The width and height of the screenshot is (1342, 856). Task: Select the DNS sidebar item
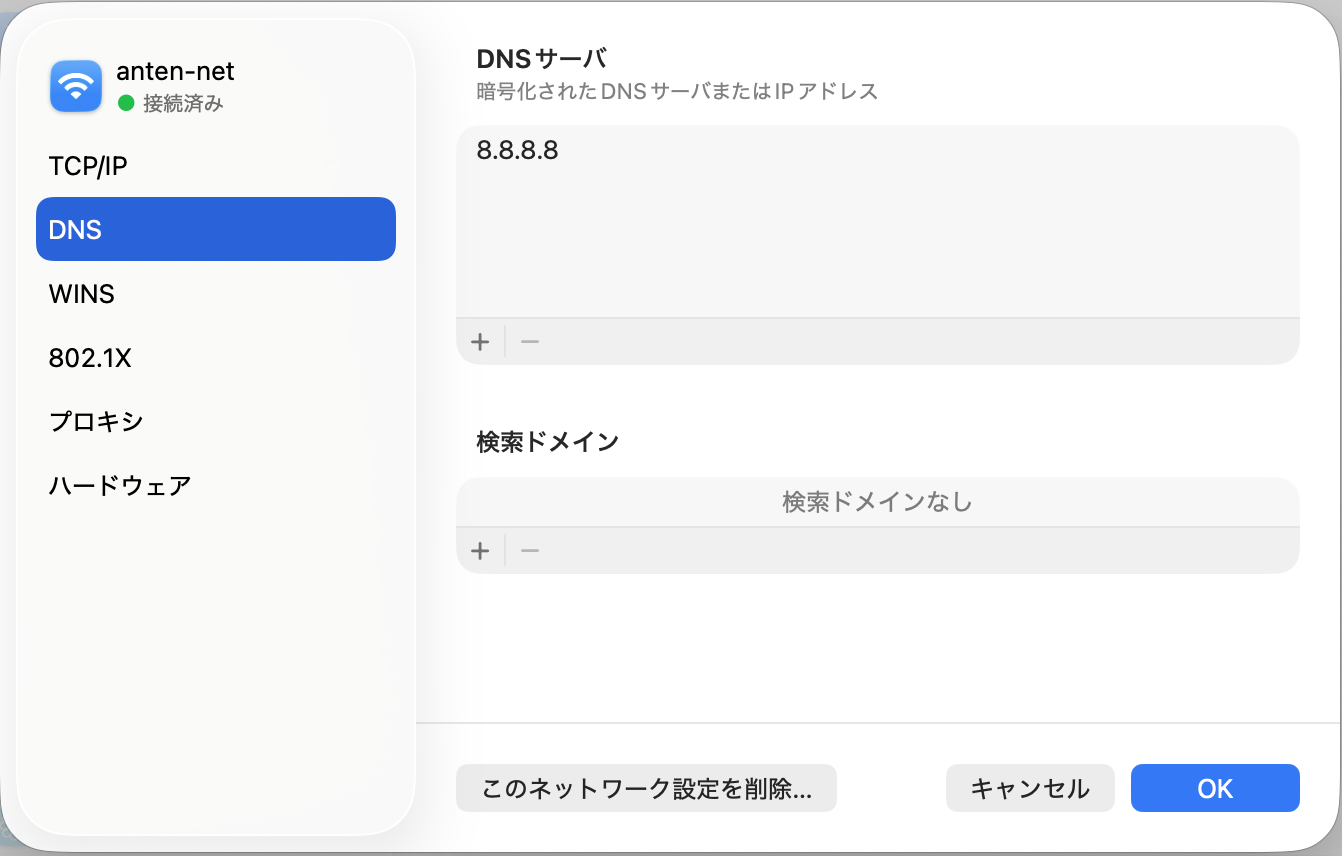point(215,229)
